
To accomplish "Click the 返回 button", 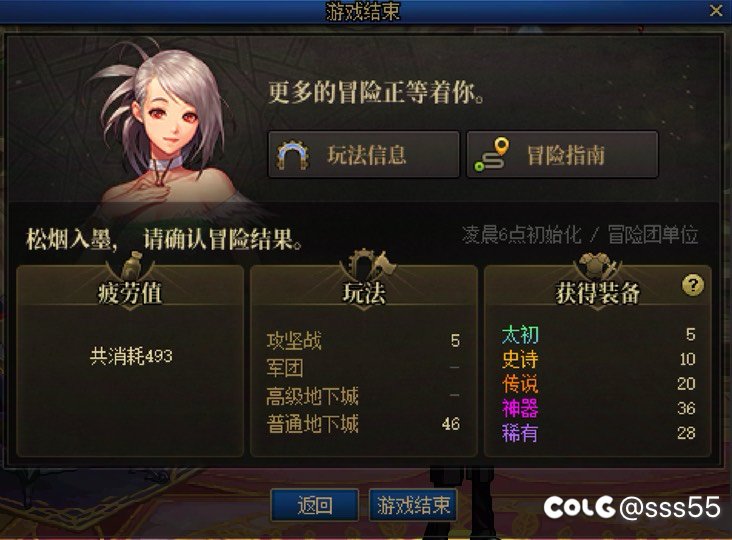I will [x=315, y=505].
